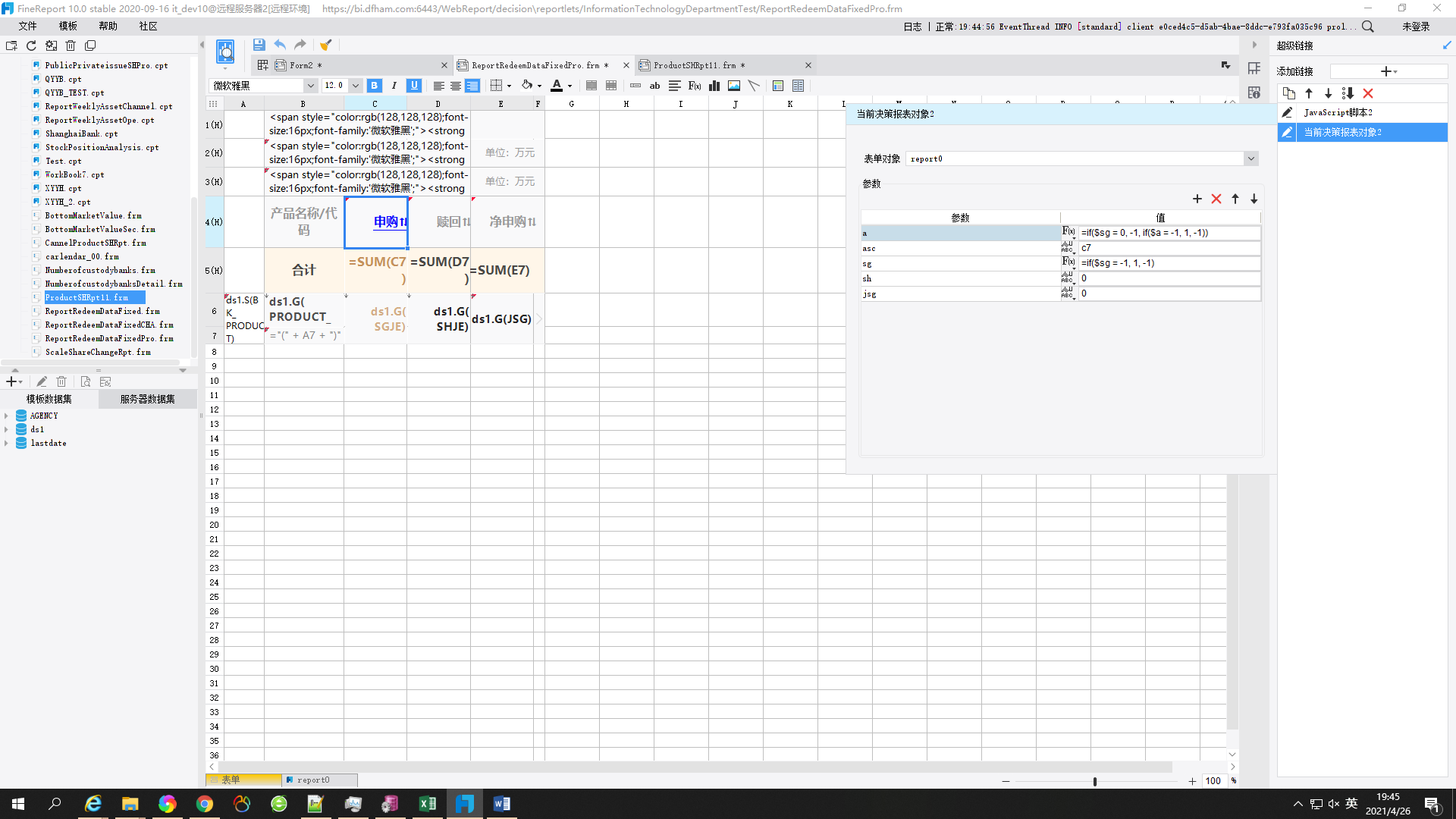Open the font size dropdown

coord(355,86)
